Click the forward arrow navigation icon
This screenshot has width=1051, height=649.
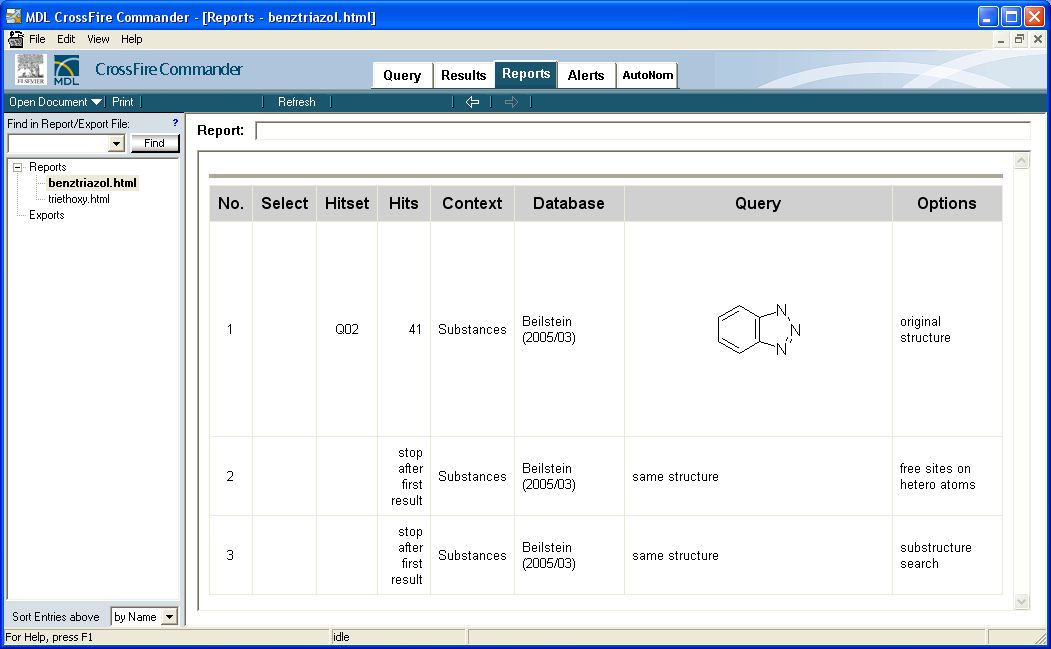pos(511,102)
